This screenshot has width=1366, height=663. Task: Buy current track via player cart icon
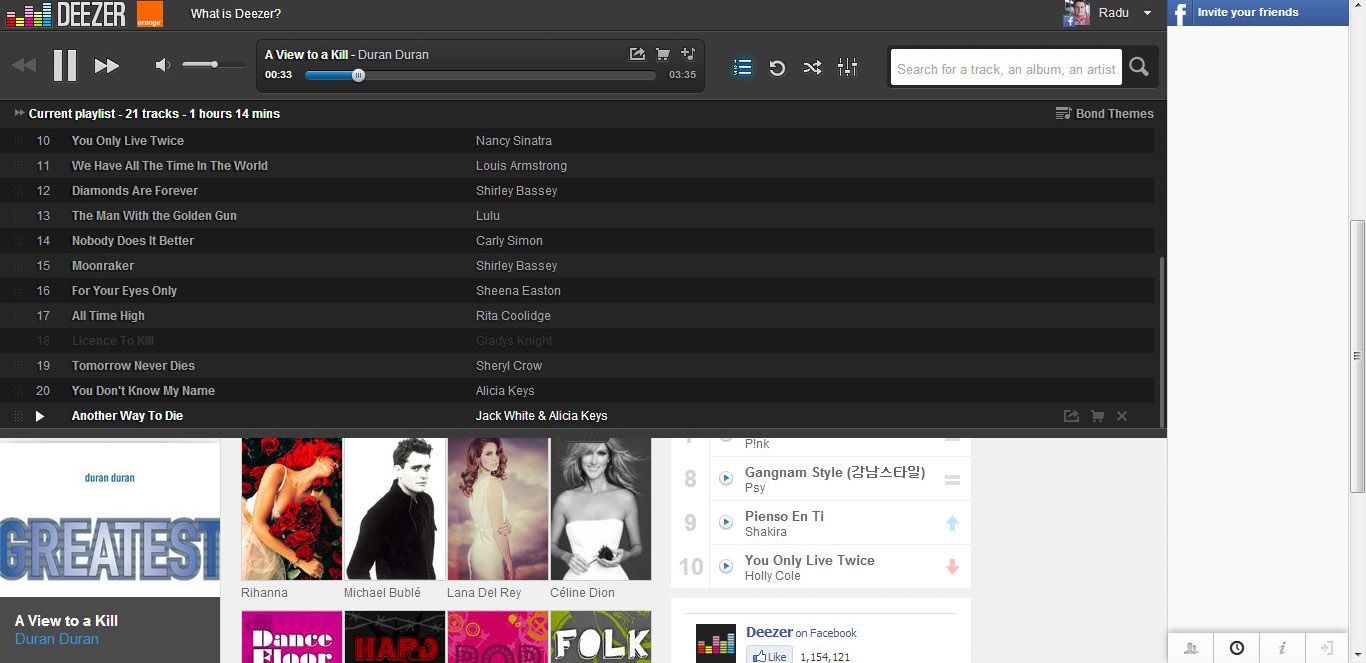click(x=662, y=54)
